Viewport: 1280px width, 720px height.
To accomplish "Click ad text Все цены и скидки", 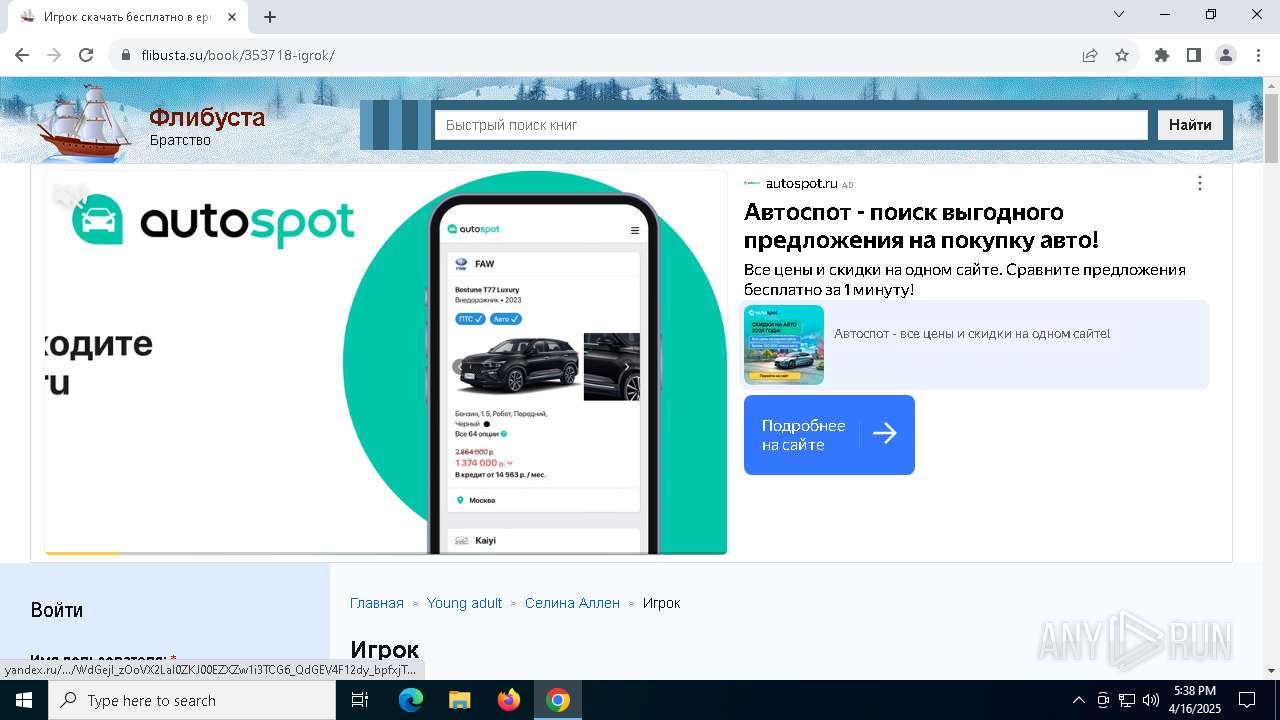I will tap(965, 279).
